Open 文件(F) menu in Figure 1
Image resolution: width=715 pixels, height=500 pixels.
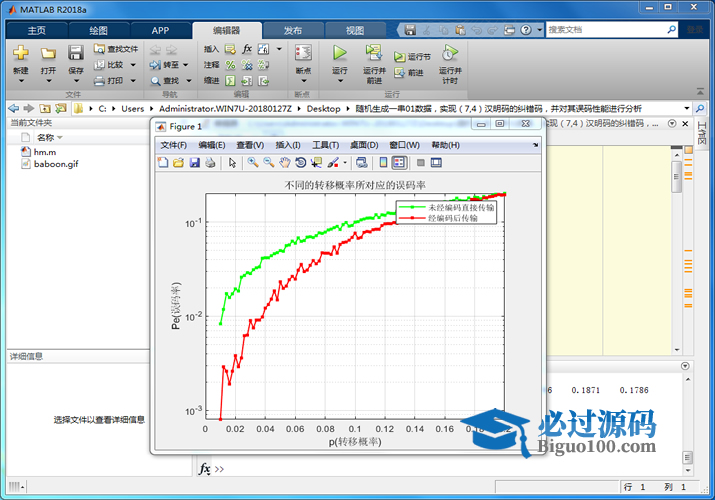(x=173, y=145)
